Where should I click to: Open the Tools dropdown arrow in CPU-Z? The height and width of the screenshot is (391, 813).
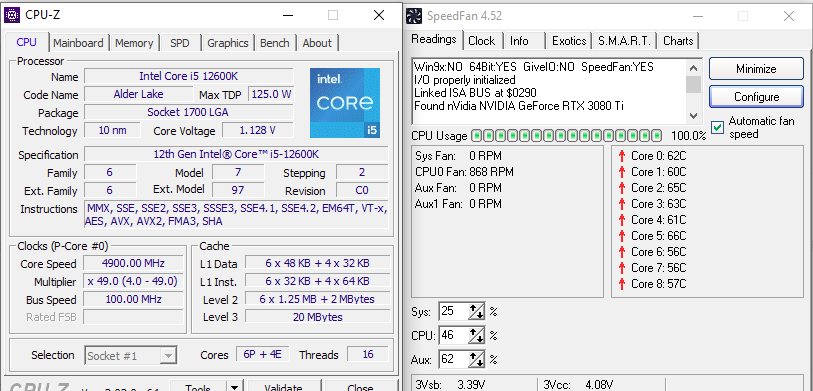click(235, 386)
